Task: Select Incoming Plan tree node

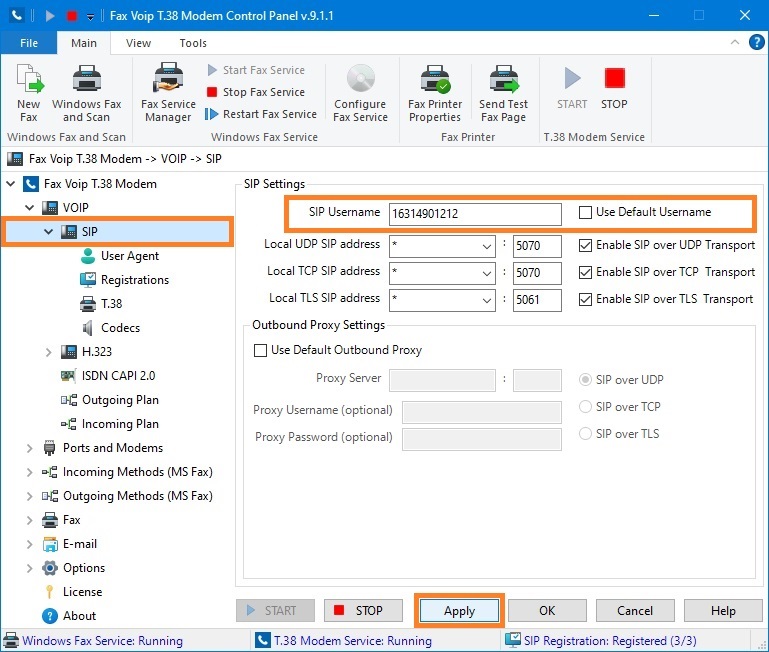Action: click(x=109, y=424)
